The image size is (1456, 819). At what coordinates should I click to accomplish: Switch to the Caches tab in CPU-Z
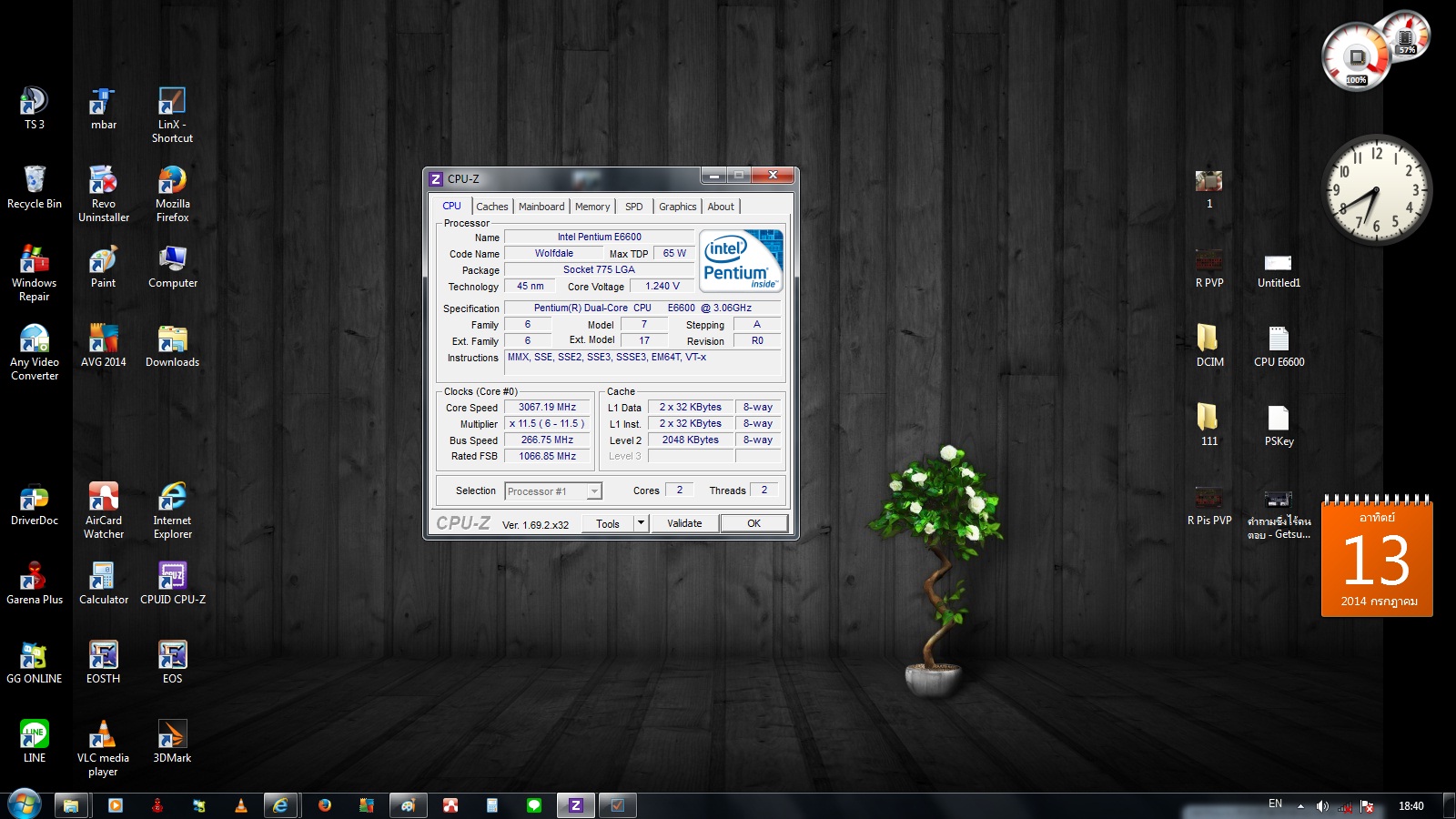(x=492, y=207)
